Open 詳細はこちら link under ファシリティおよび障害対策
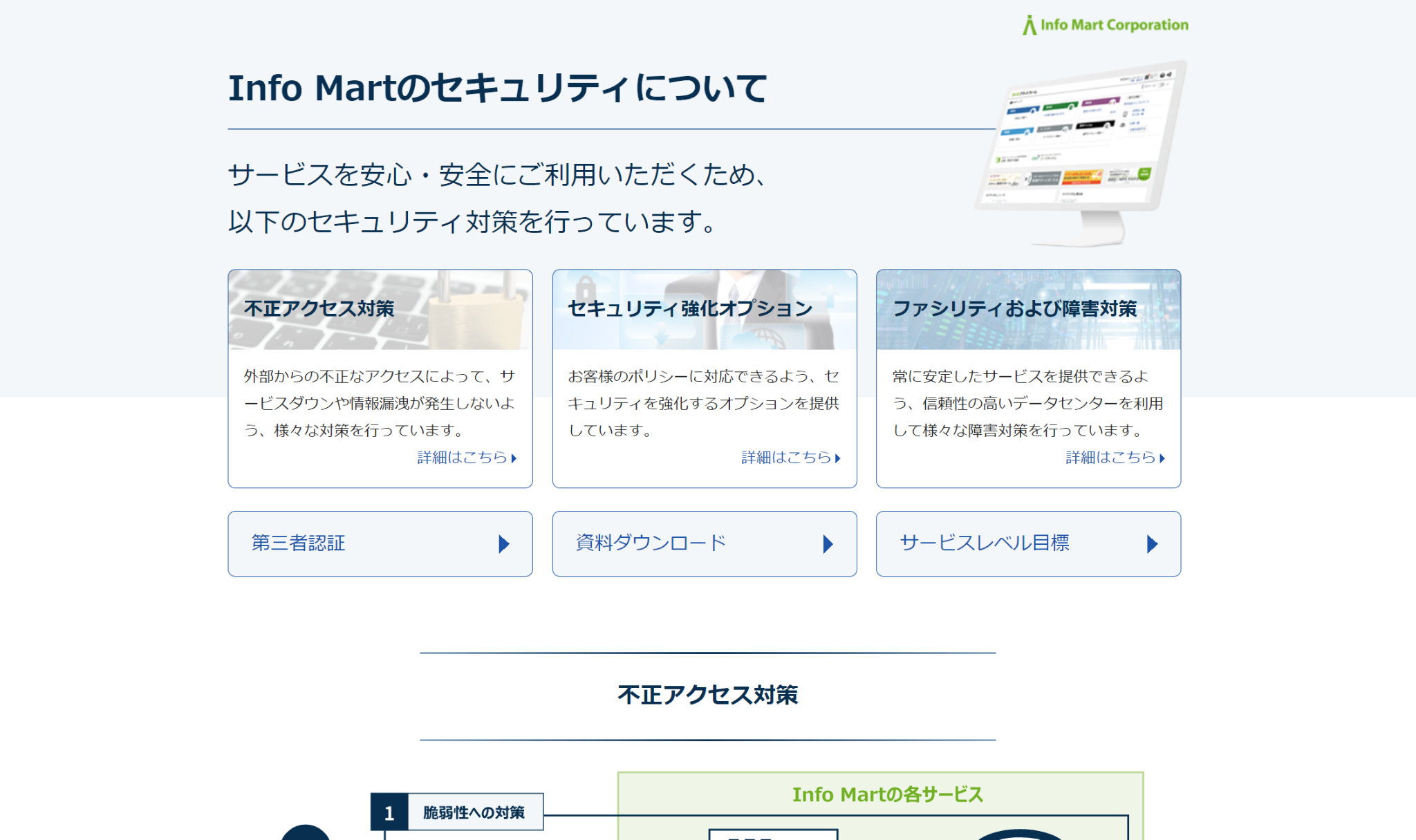This screenshot has height=840, width=1416. click(1115, 458)
